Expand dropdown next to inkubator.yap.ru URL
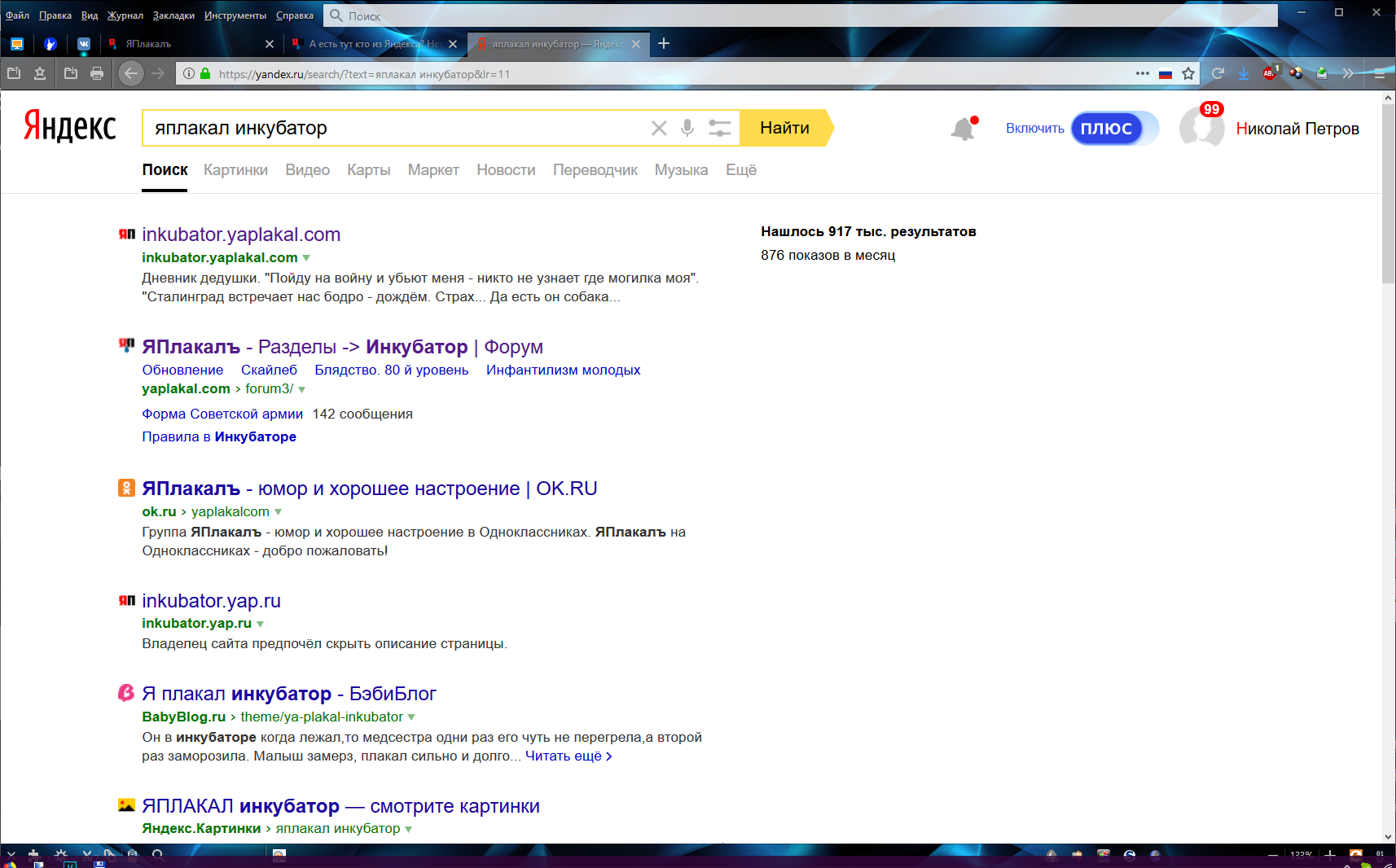The image size is (1396, 868). pos(260,625)
